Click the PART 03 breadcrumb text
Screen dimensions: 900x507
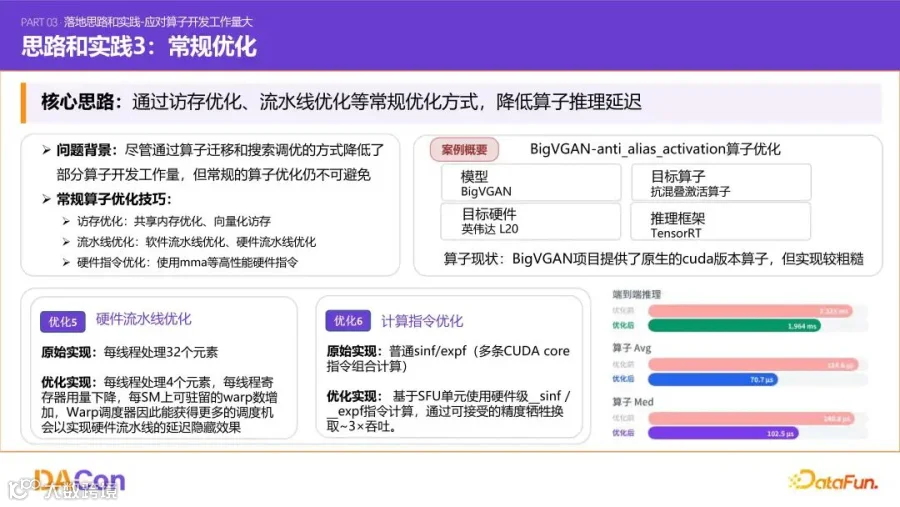pos(137,22)
